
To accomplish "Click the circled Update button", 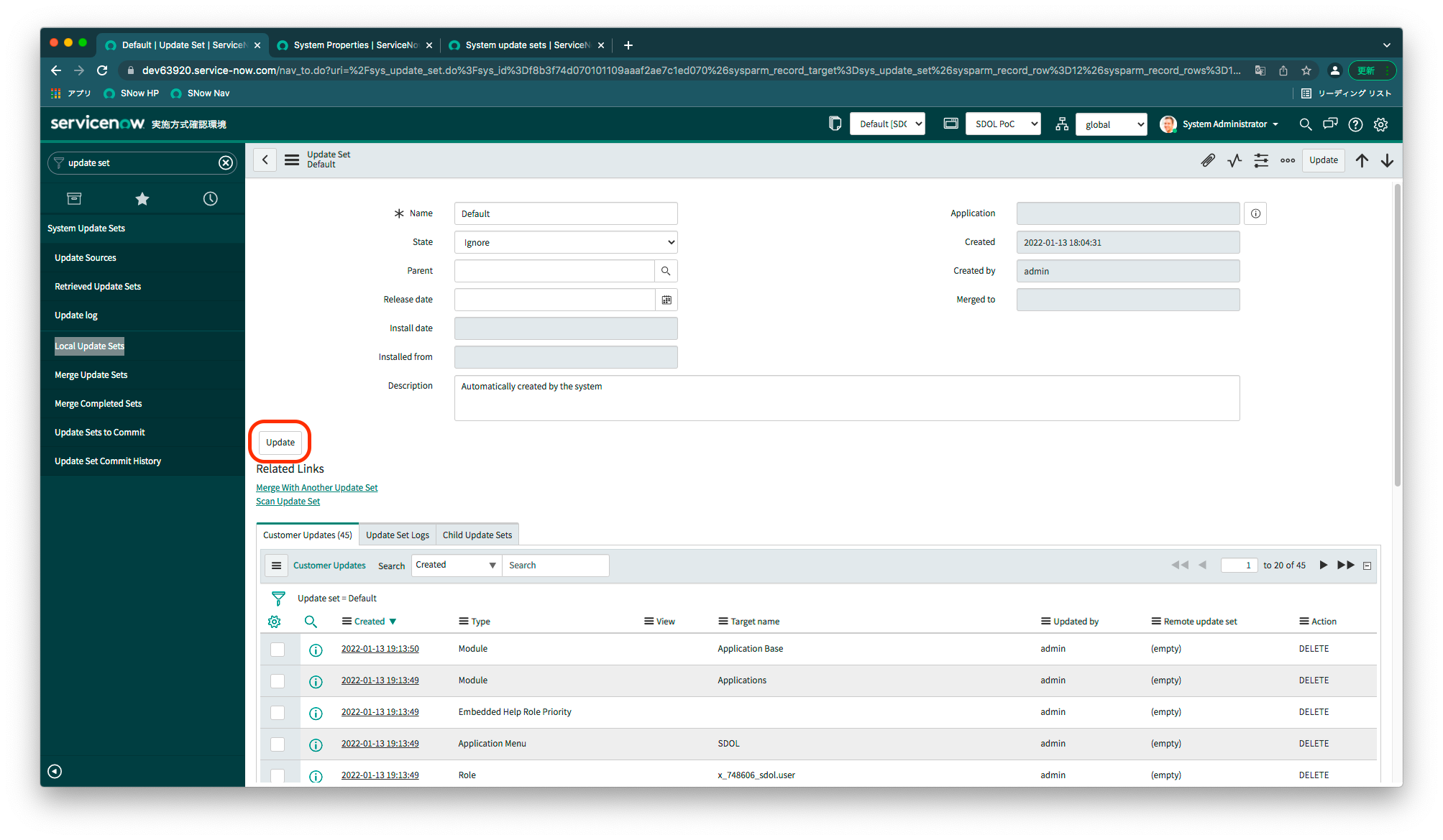I will (280, 442).
